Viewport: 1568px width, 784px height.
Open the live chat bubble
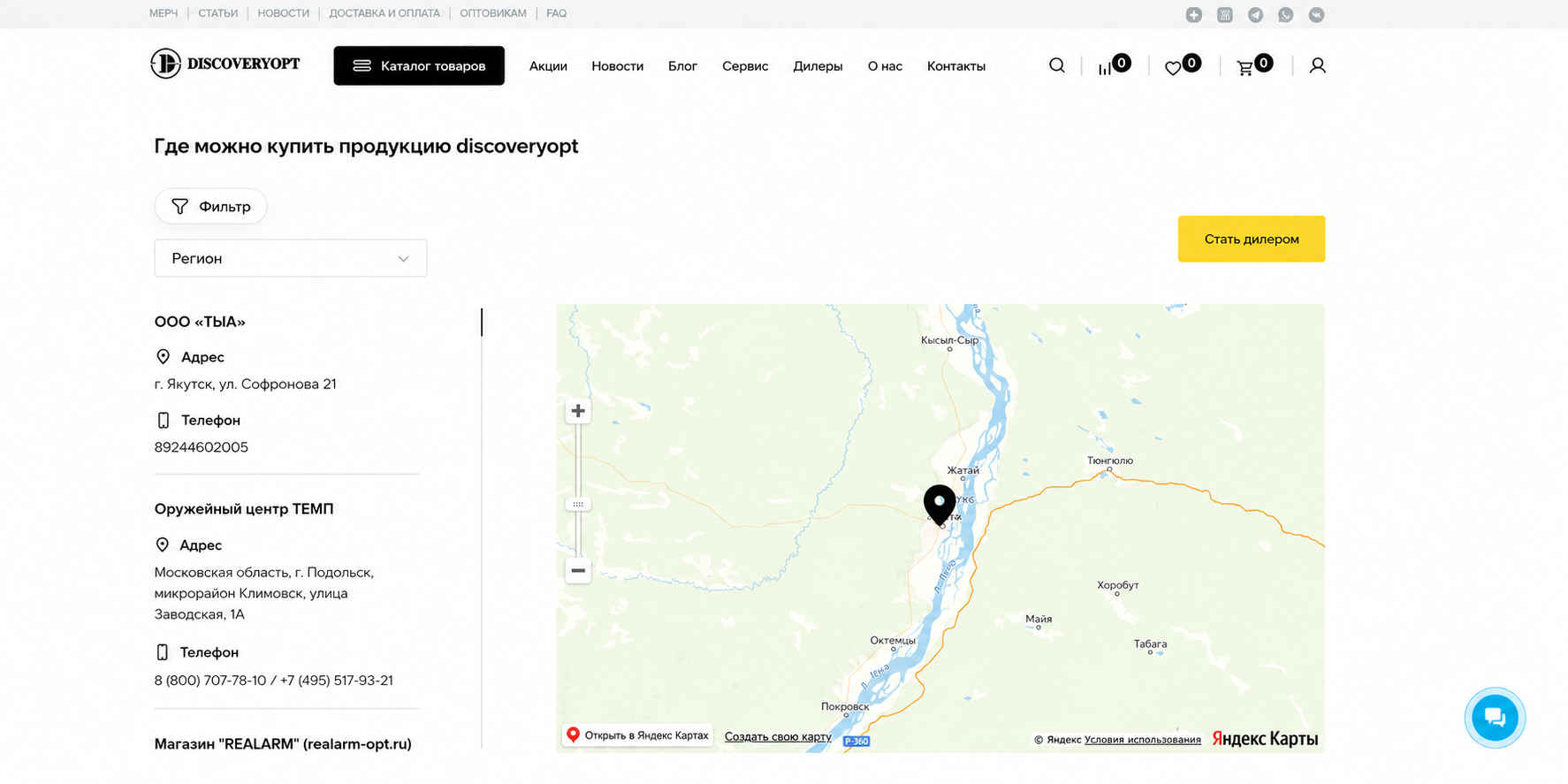(1495, 718)
